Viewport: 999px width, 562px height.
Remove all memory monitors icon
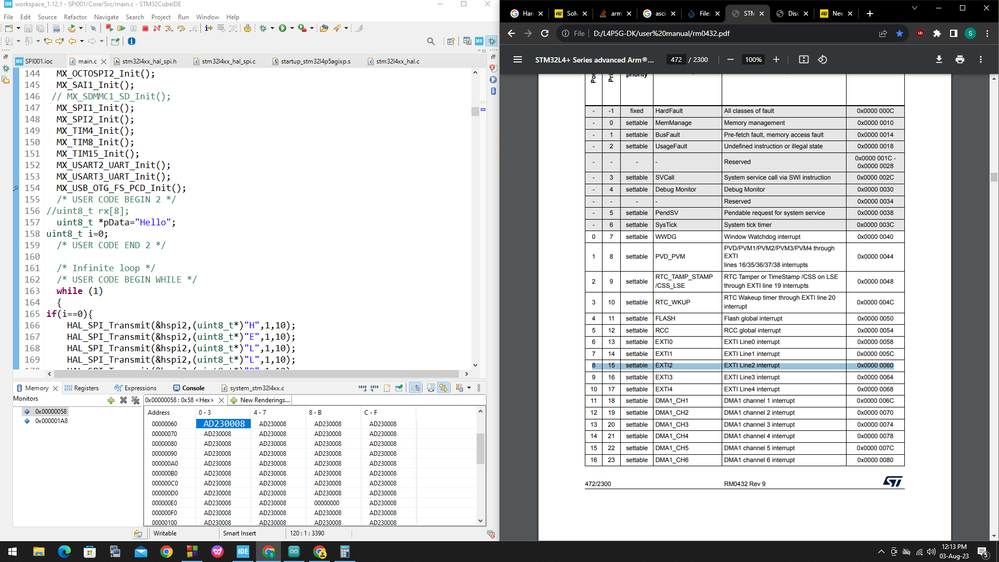(135, 400)
